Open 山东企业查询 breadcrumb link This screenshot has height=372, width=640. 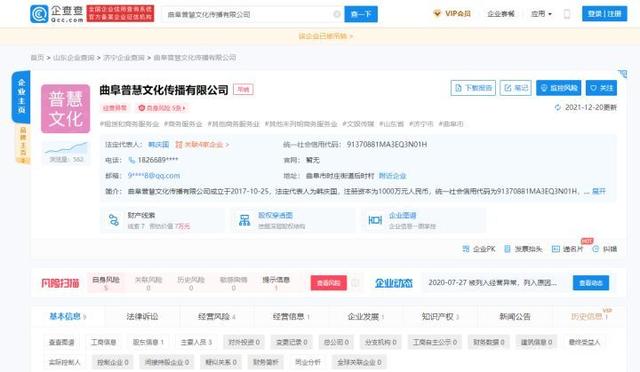pyautogui.click(x=73, y=58)
